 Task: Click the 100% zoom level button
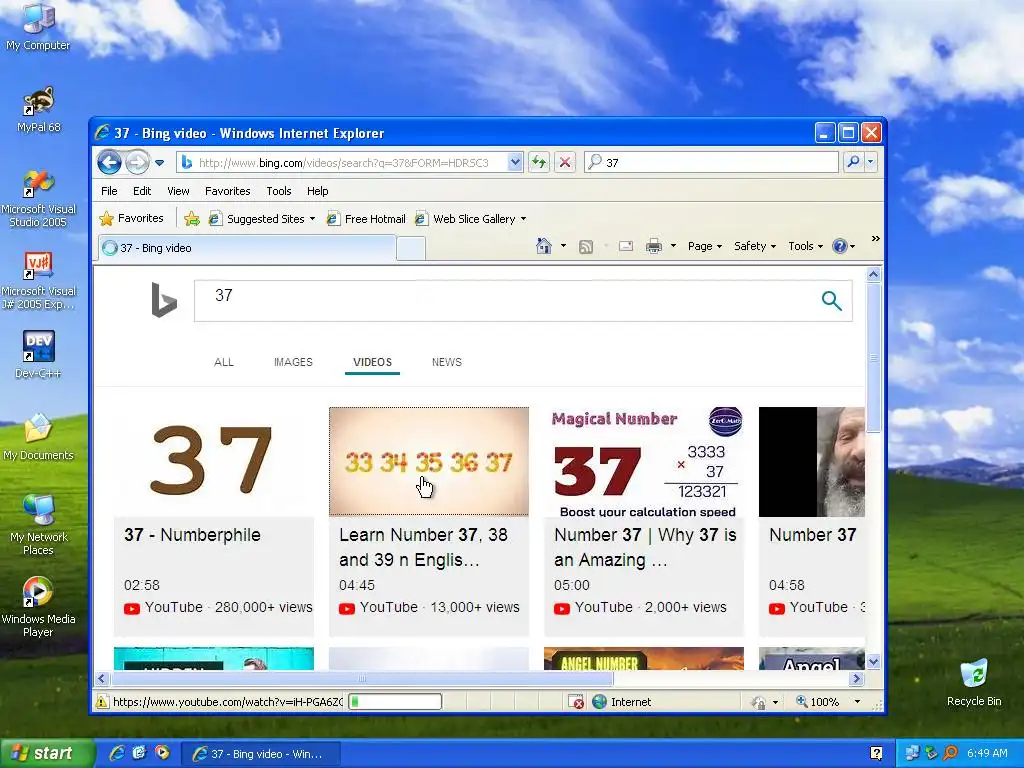pyautogui.click(x=818, y=702)
